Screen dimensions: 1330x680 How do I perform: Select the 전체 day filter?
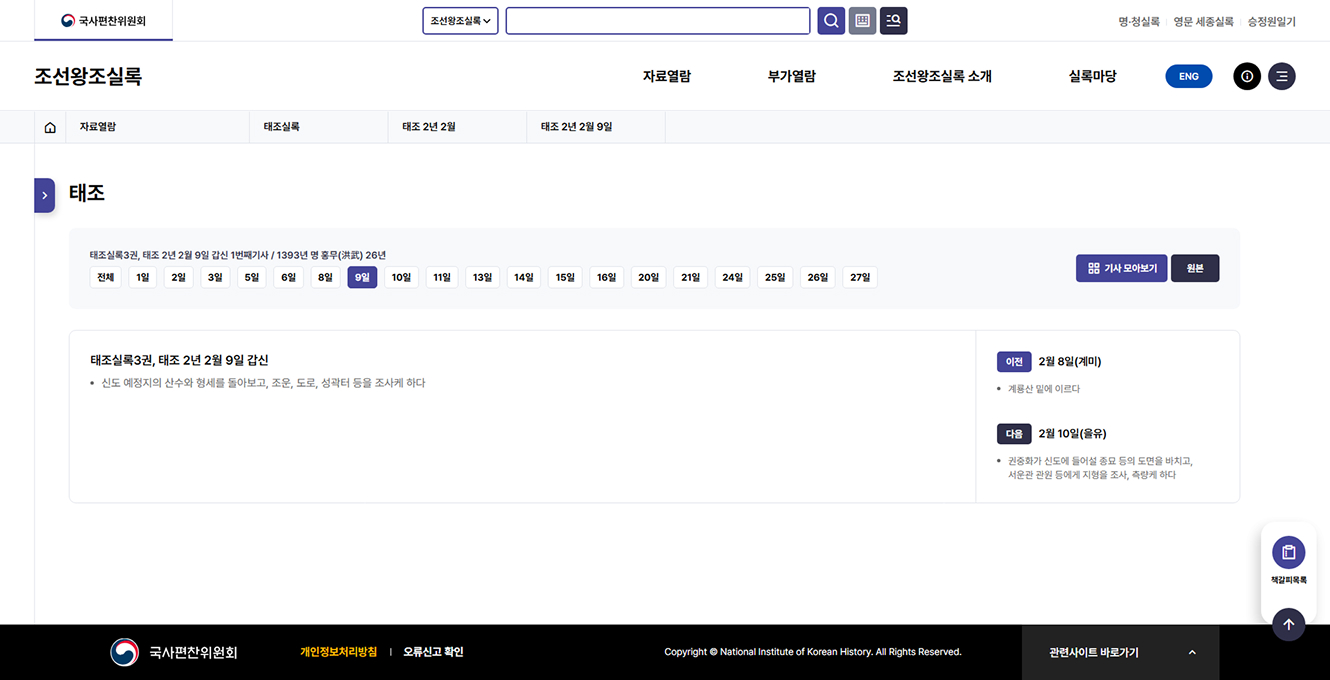point(105,277)
